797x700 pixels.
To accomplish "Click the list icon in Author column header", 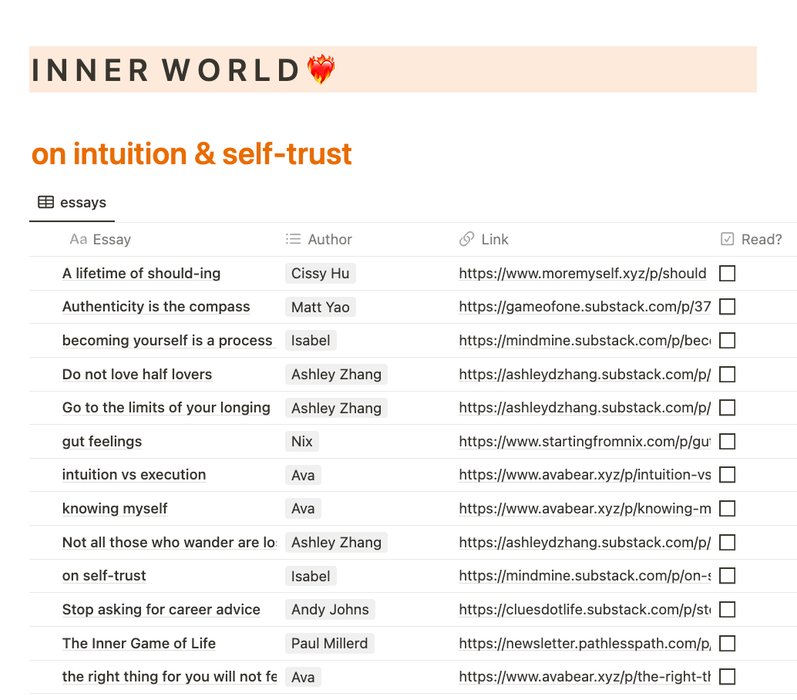I will pyautogui.click(x=293, y=239).
